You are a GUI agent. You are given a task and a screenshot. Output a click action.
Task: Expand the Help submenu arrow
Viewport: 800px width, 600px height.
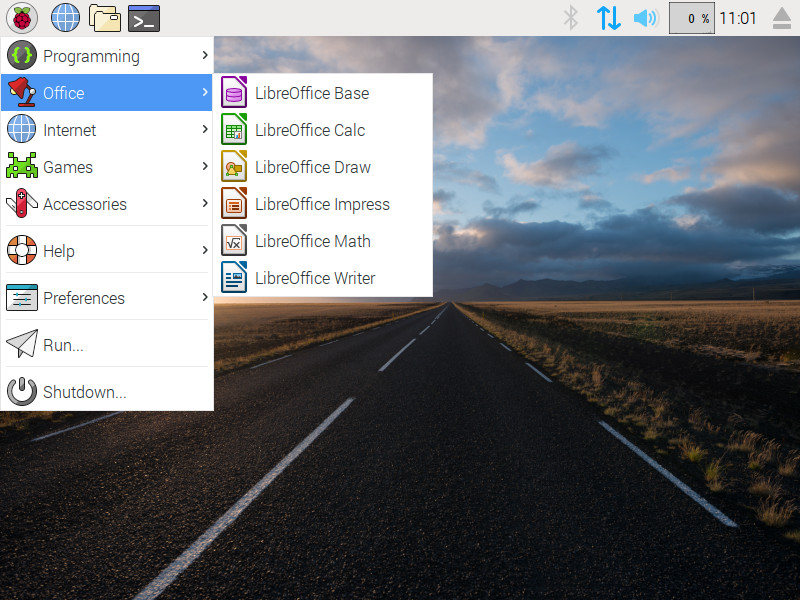coord(205,249)
